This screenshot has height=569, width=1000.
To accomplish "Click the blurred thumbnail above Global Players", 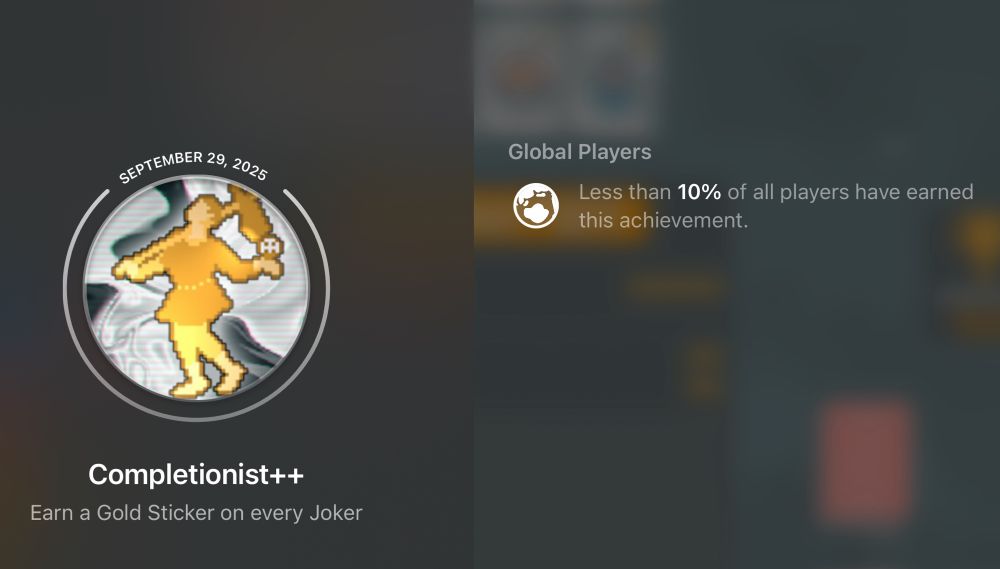I will point(568,65).
